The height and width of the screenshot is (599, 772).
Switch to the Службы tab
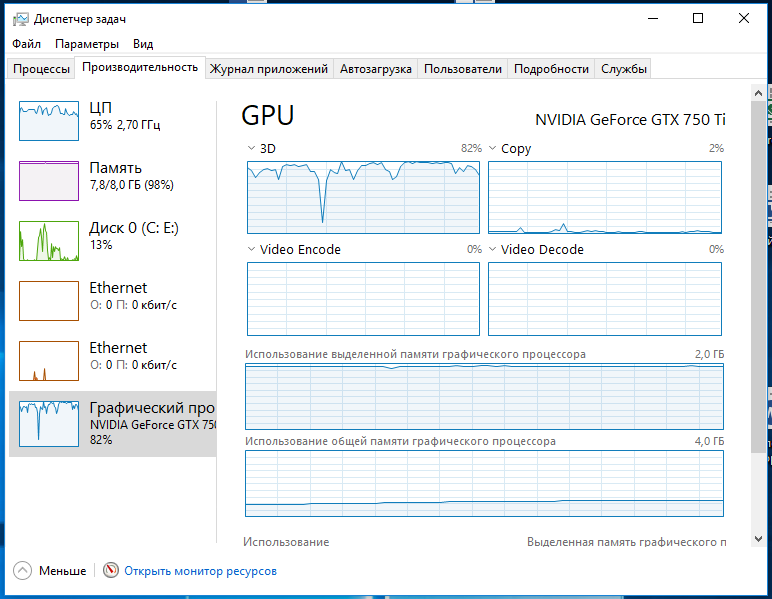coord(624,69)
